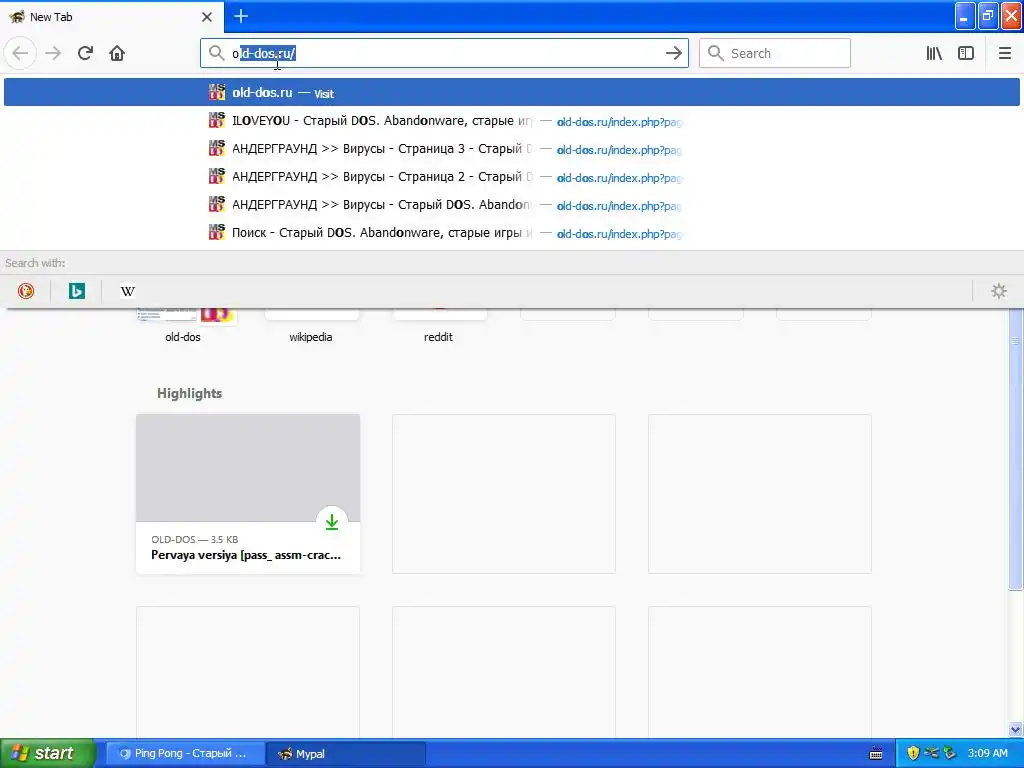Click the Search box field

[775, 53]
